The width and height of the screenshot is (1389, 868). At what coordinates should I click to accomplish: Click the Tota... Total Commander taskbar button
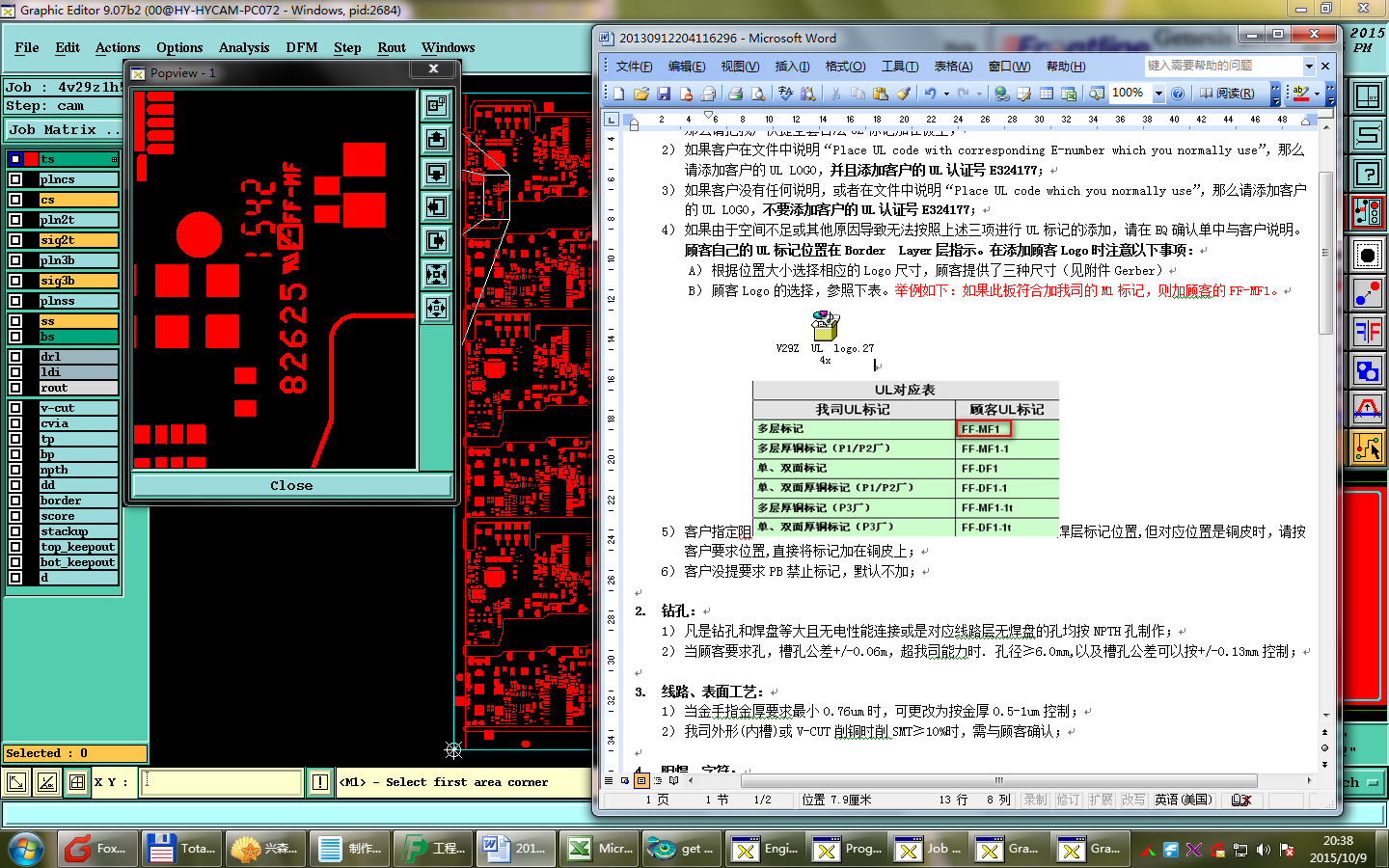(x=180, y=849)
